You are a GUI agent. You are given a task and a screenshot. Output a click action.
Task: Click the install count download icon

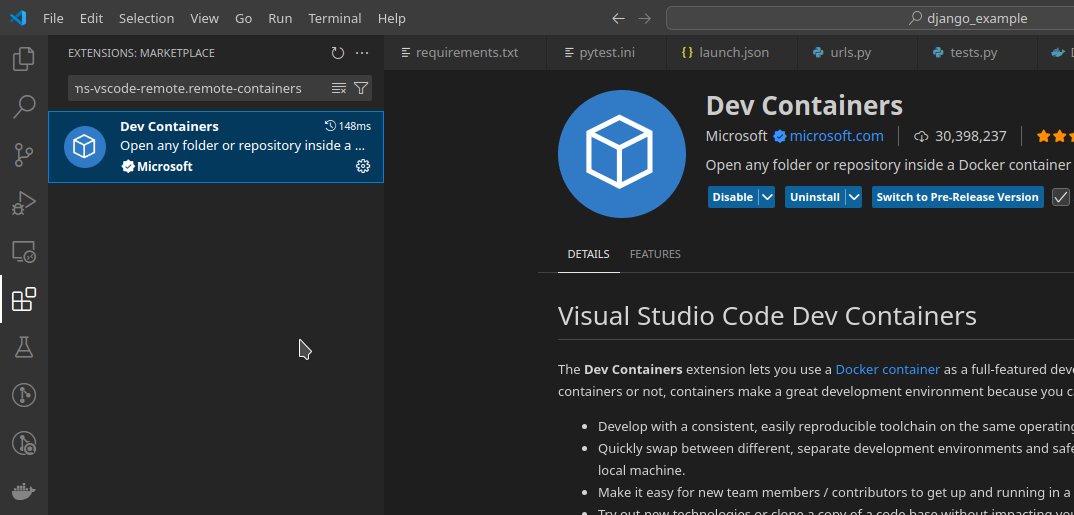pos(921,136)
